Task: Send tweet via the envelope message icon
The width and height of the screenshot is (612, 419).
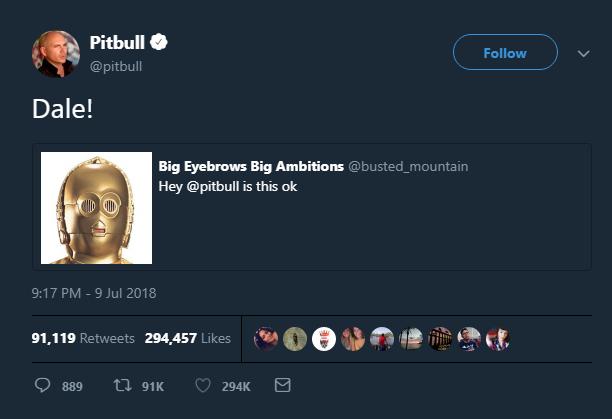Action: tap(282, 386)
